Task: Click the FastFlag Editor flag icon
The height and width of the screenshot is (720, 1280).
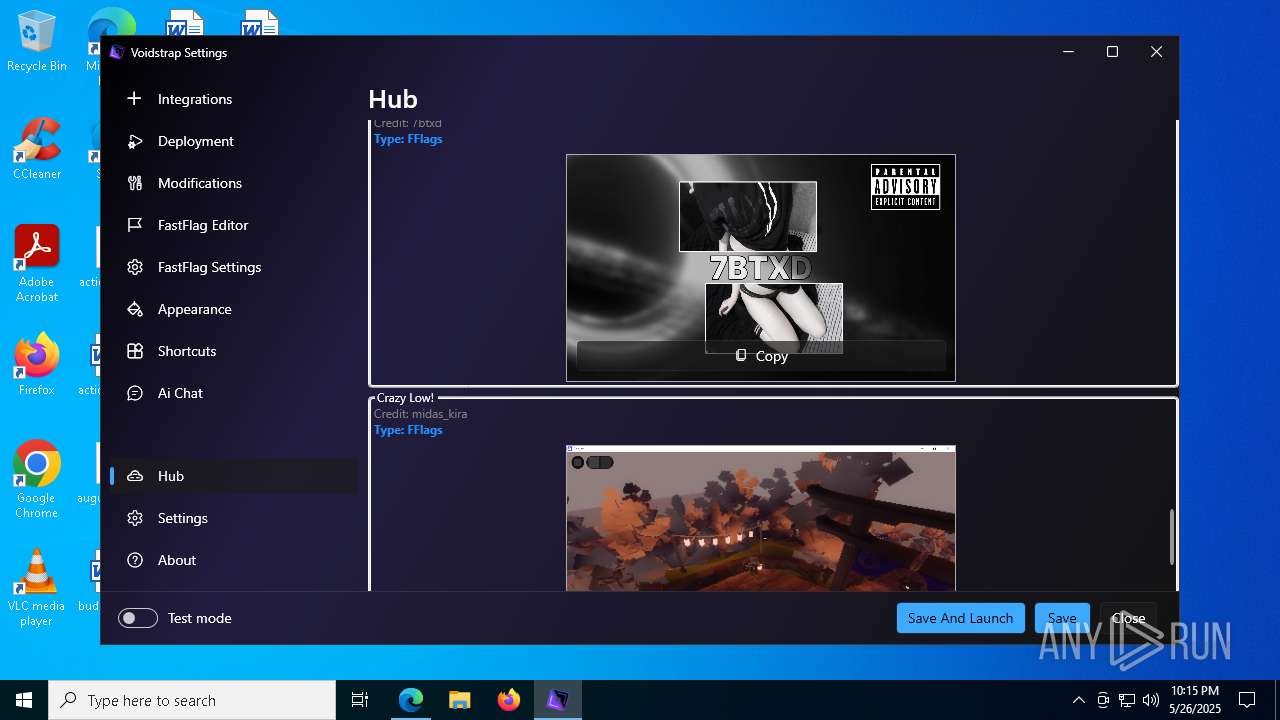Action: (135, 225)
